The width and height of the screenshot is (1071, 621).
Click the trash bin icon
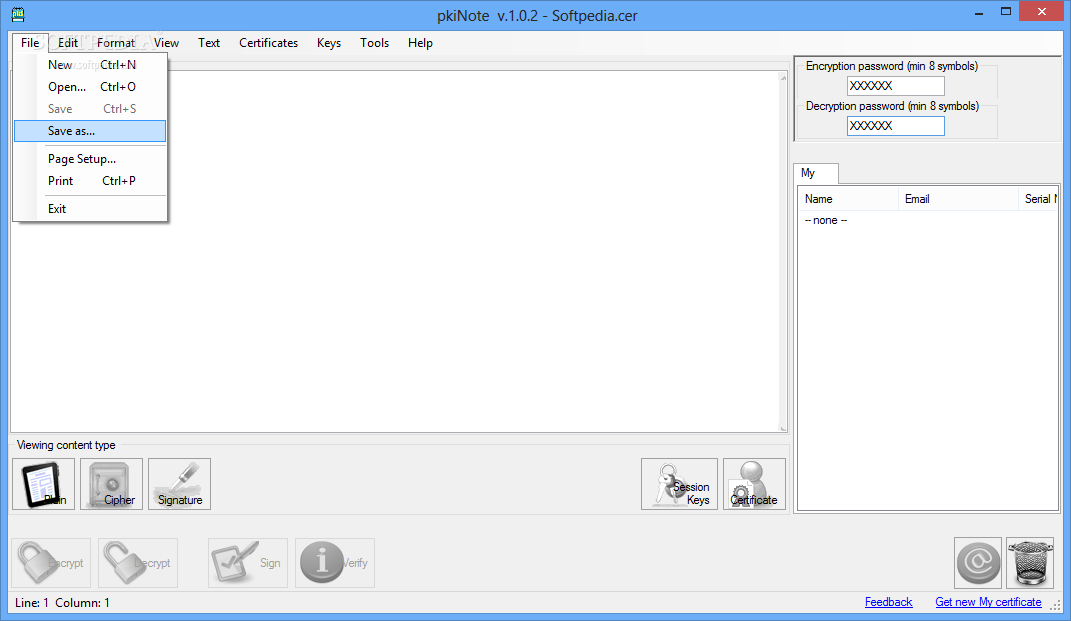(x=1030, y=563)
